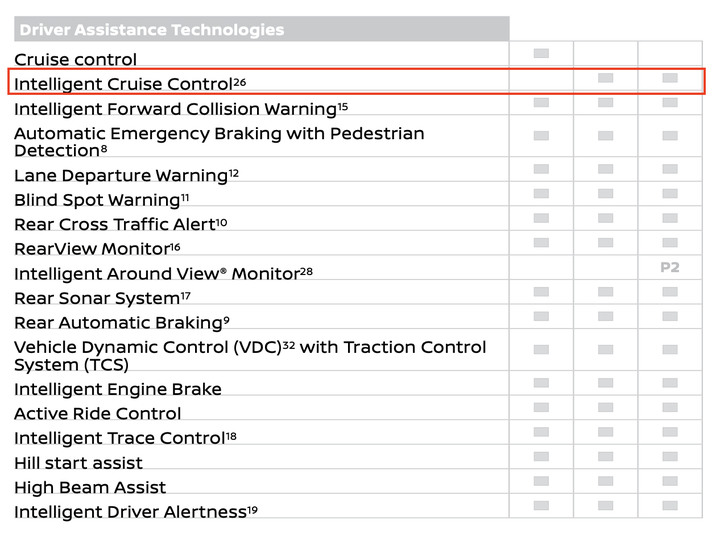The width and height of the screenshot is (720, 533).
Task: Click the Intelligent Driver Alertness label
Action: pyautogui.click(x=135, y=512)
